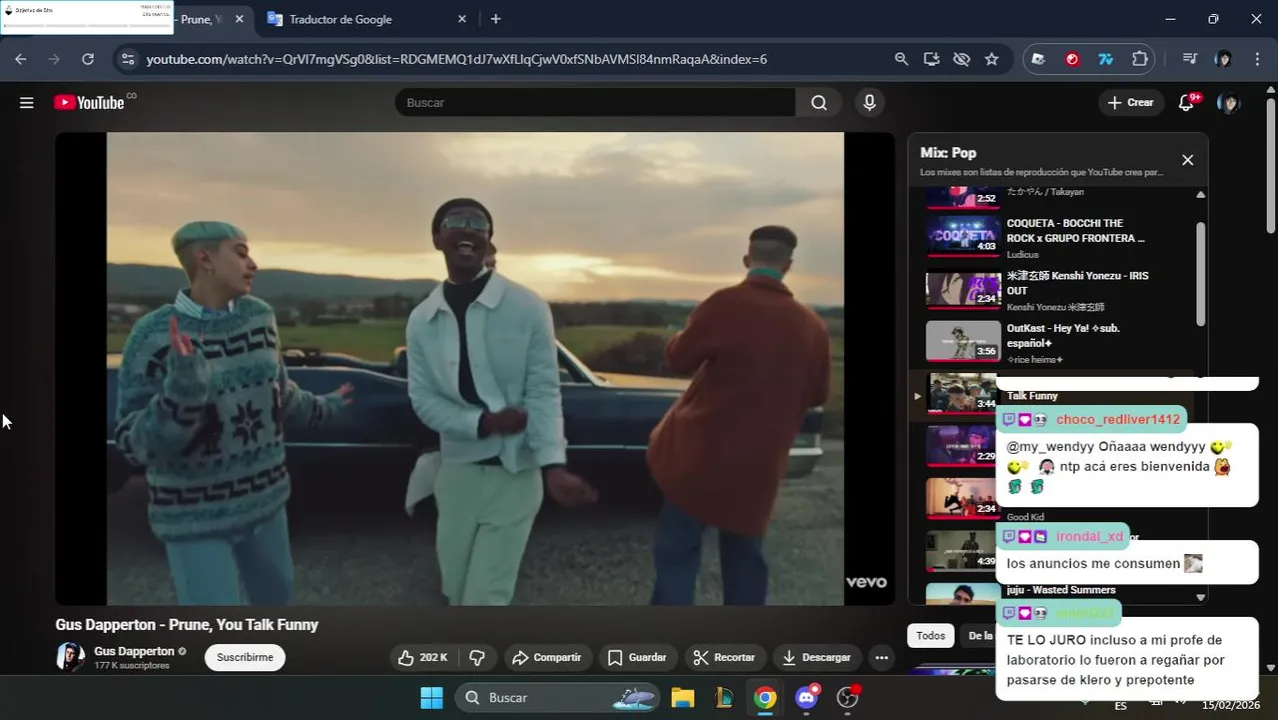Select the Todos filter chip
Viewport: 1278px width, 720px height.
pos(930,636)
